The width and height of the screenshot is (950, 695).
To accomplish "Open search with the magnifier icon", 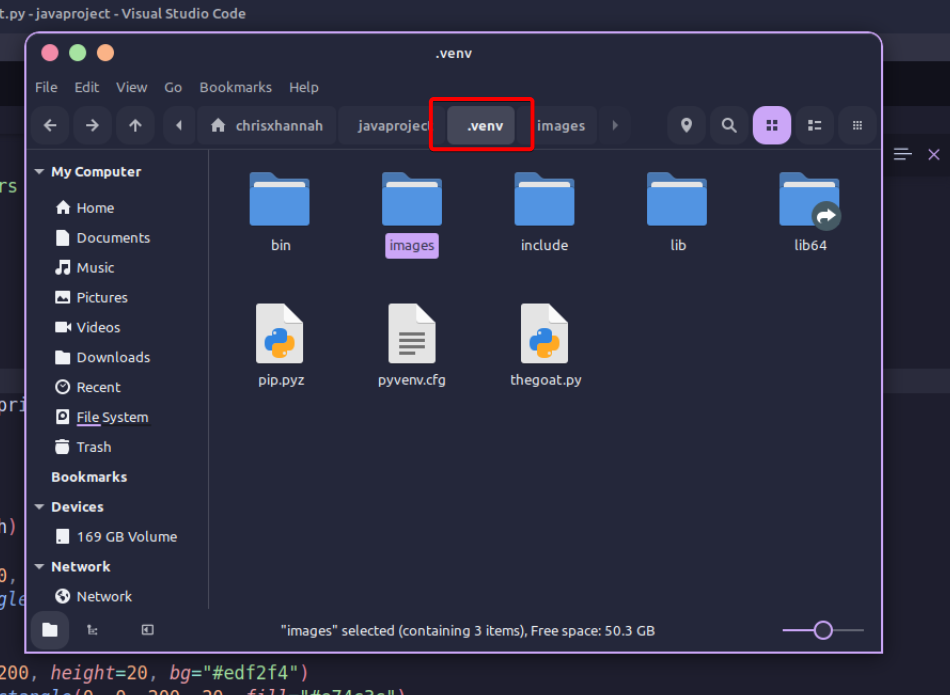I will coord(729,125).
